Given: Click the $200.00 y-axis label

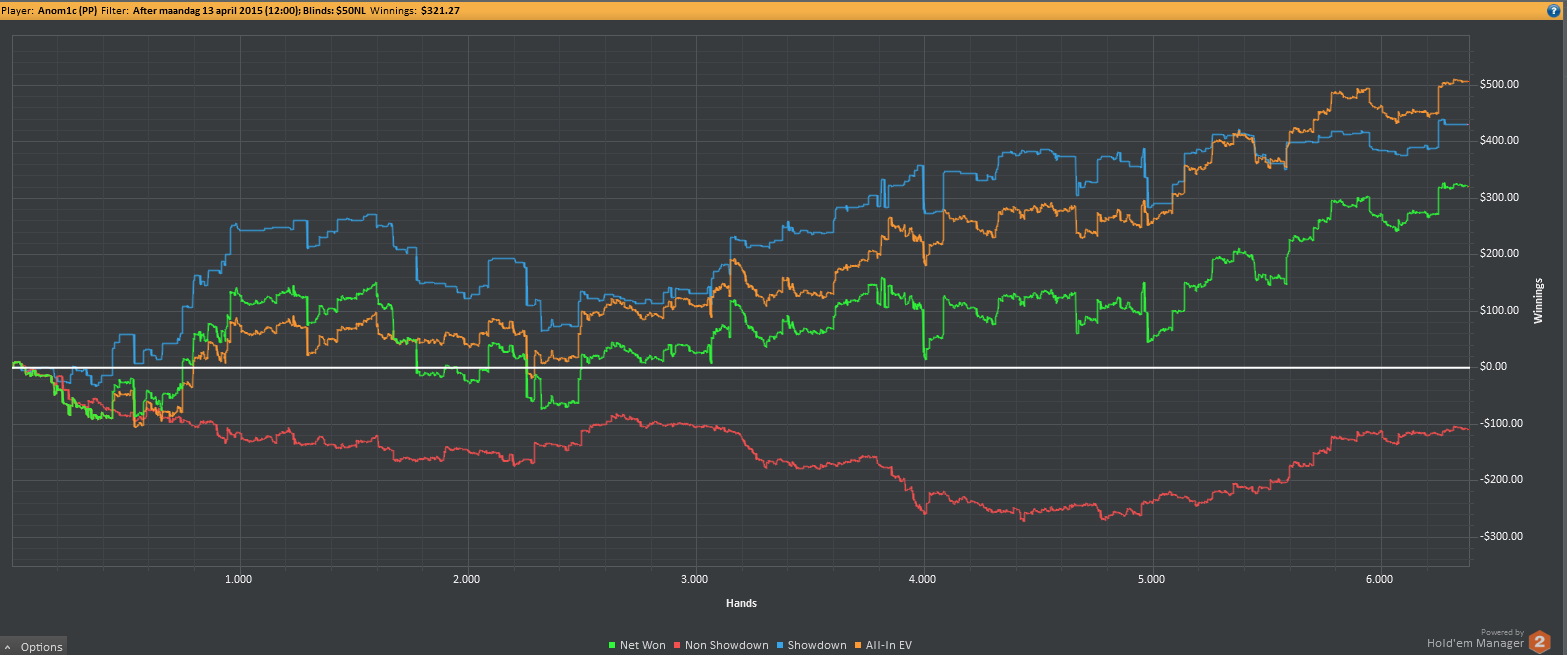Looking at the screenshot, I should (x=1499, y=254).
